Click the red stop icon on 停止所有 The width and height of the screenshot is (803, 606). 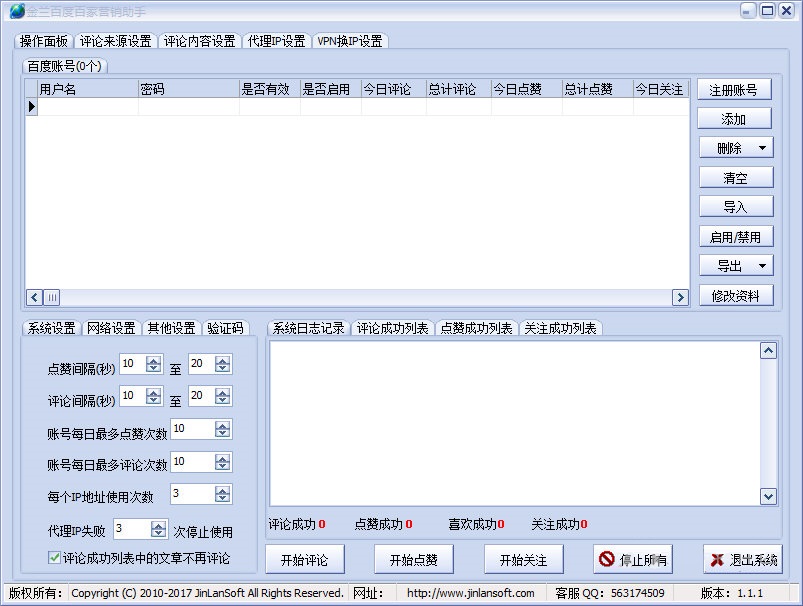click(606, 560)
